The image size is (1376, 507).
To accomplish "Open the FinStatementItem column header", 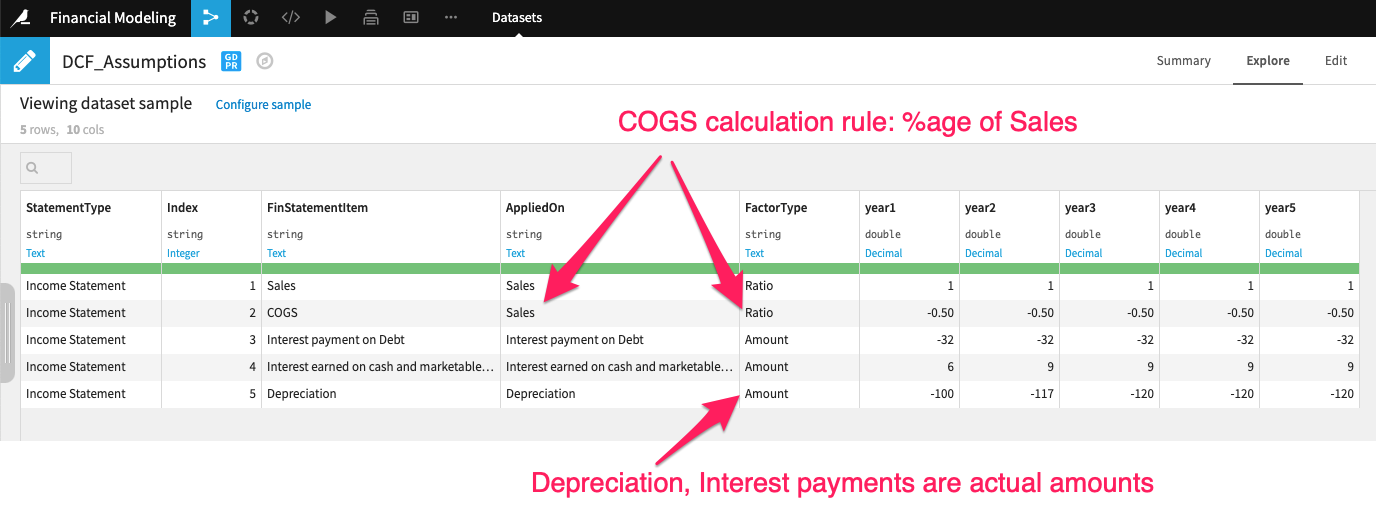I will (x=317, y=208).
